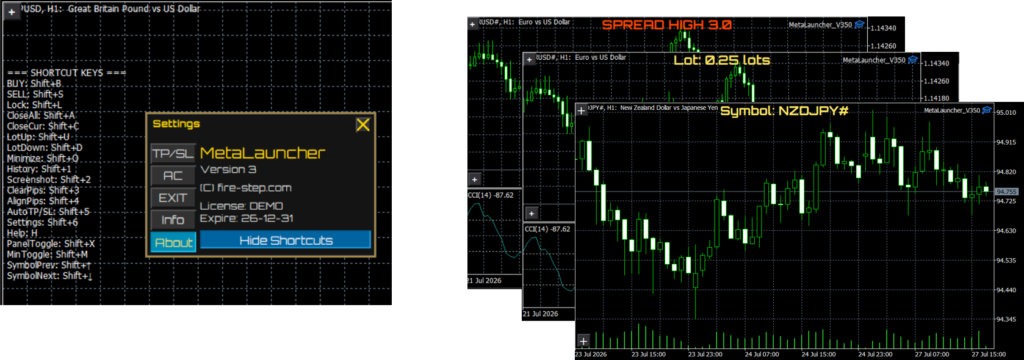This screenshot has height=360, width=1024.
Task: Open the fire-step.com copyright link
Action: click(246, 188)
